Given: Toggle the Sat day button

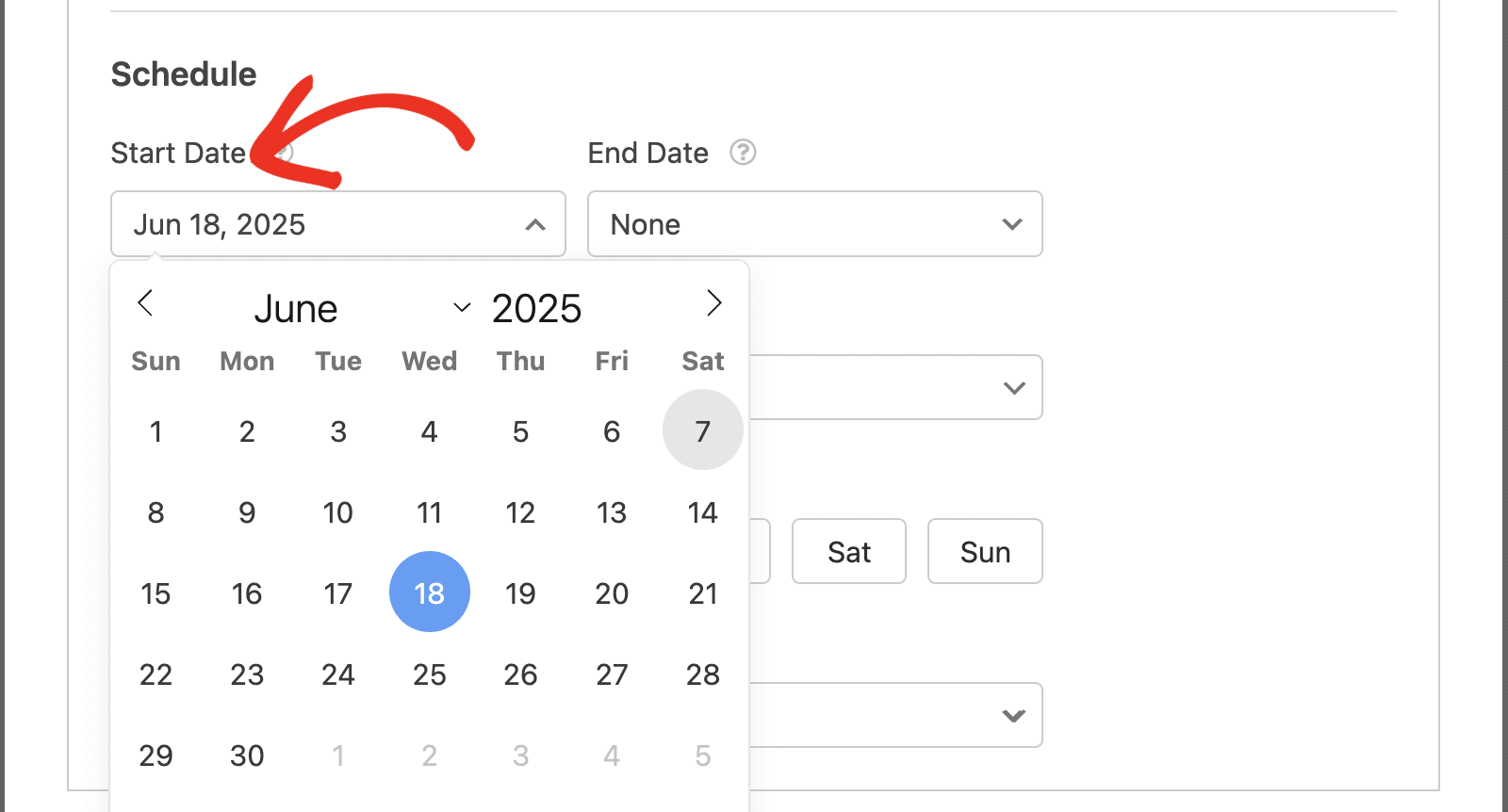Looking at the screenshot, I should coord(849,551).
